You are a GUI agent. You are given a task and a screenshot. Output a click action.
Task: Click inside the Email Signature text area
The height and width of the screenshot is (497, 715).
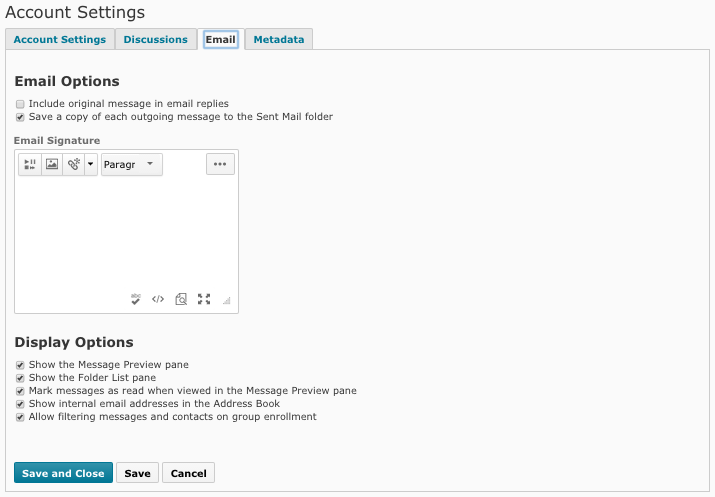126,235
